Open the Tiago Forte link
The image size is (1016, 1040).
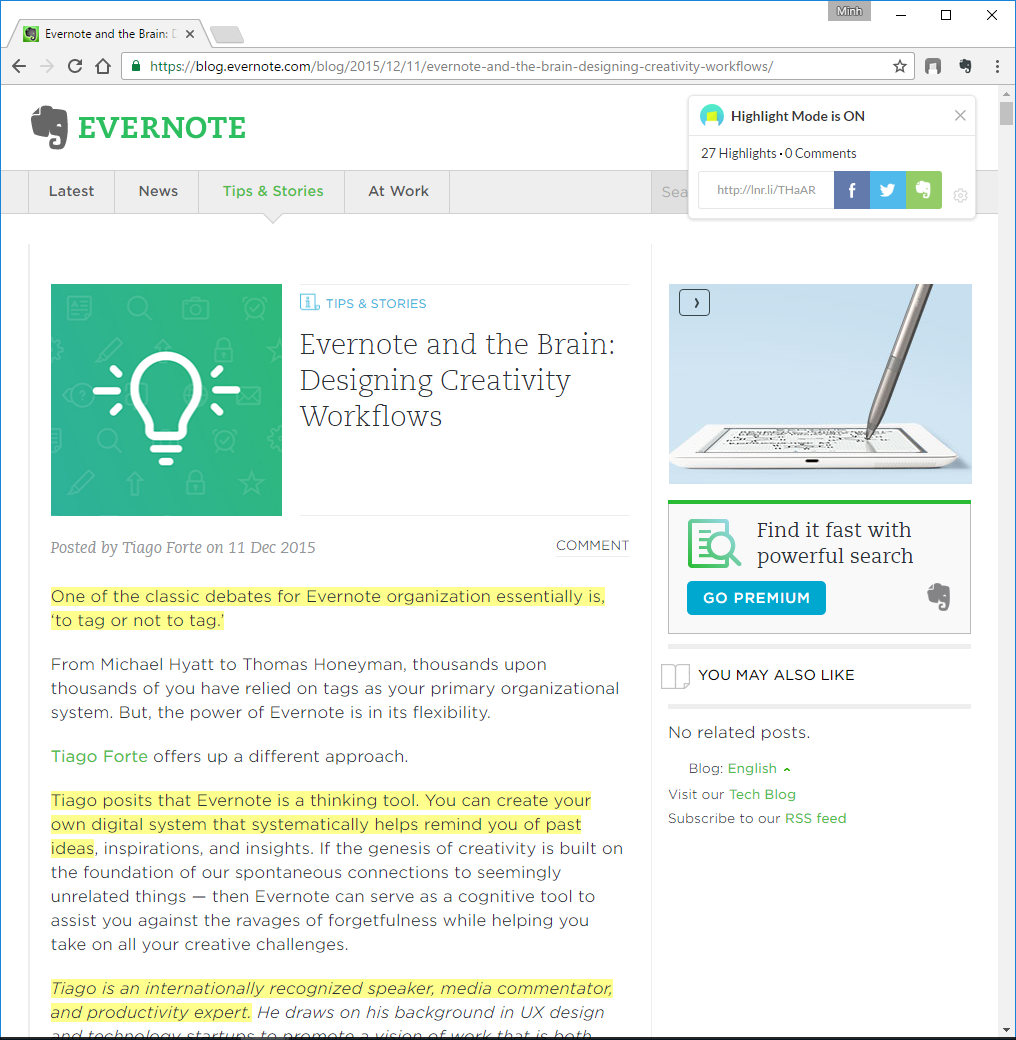(99, 756)
